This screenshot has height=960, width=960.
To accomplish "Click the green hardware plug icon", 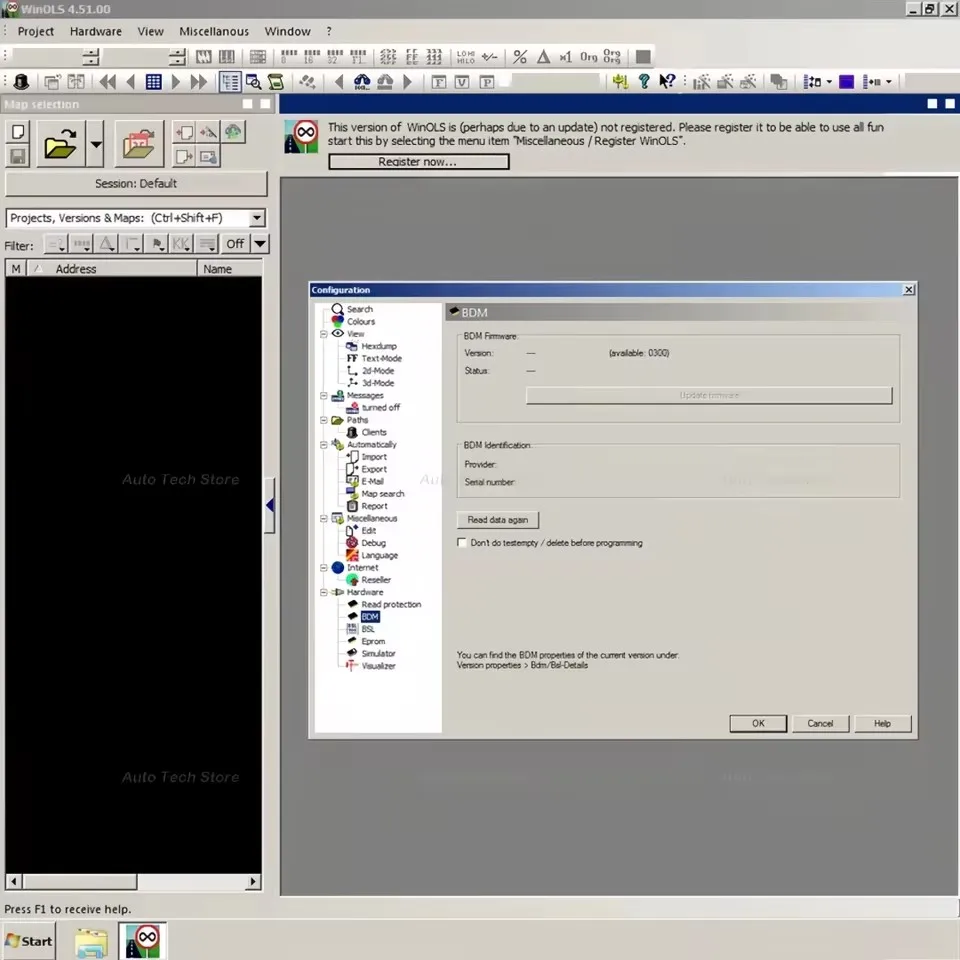I will [x=620, y=81].
